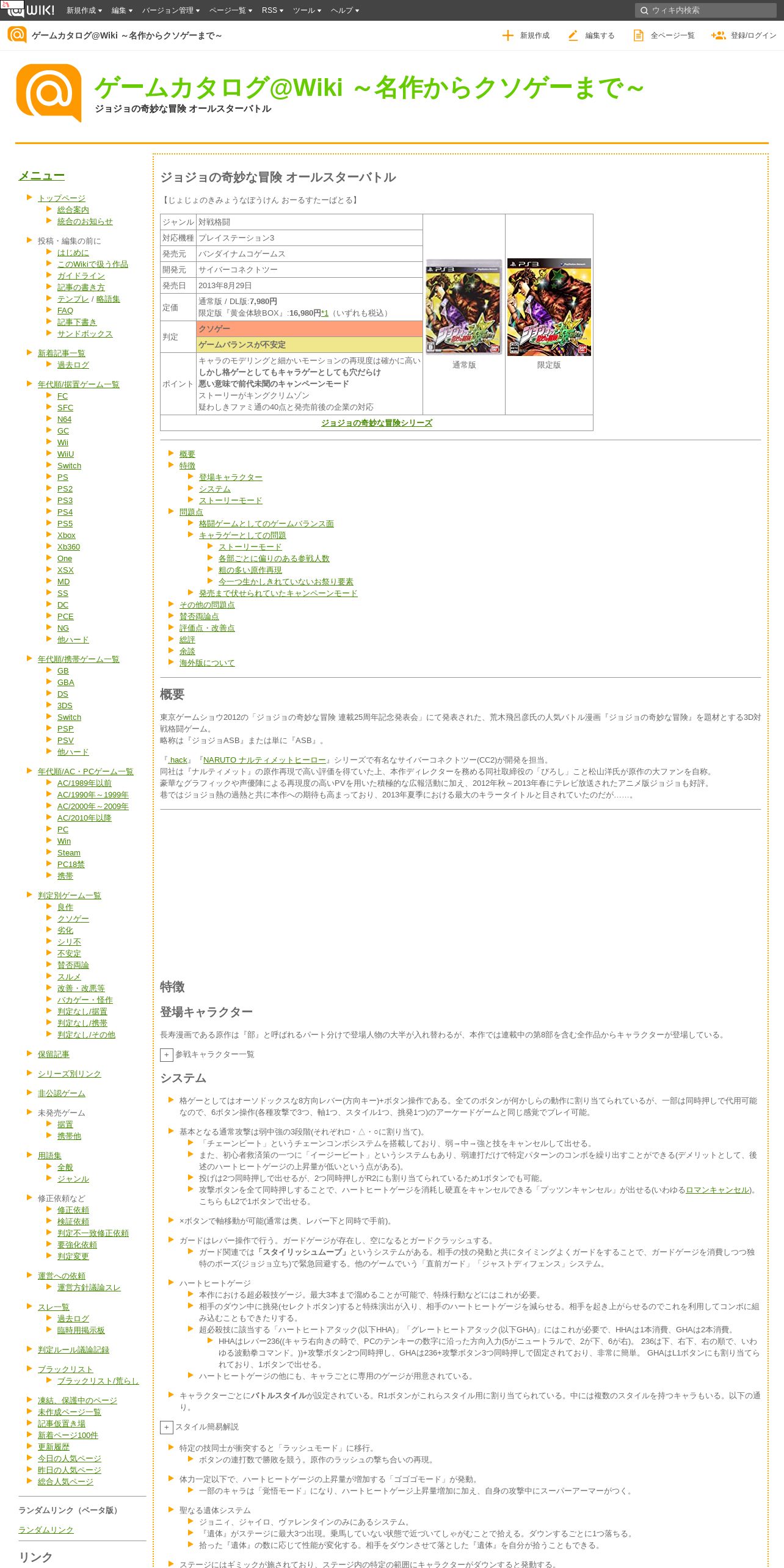This screenshot has width=784, height=1568.
Task: Open the 編集 dropdown menu
Action: [x=122, y=10]
